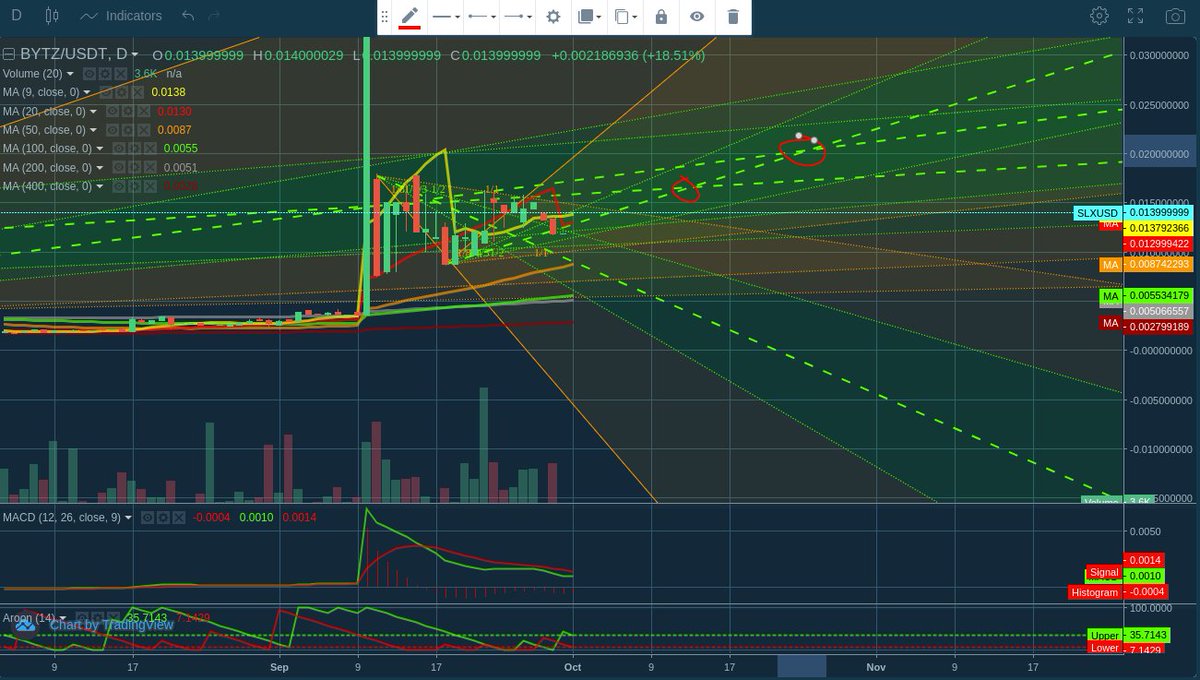Open settings for Volume (20) indicator
The width and height of the screenshot is (1200, 680).
pyautogui.click(x=103, y=74)
